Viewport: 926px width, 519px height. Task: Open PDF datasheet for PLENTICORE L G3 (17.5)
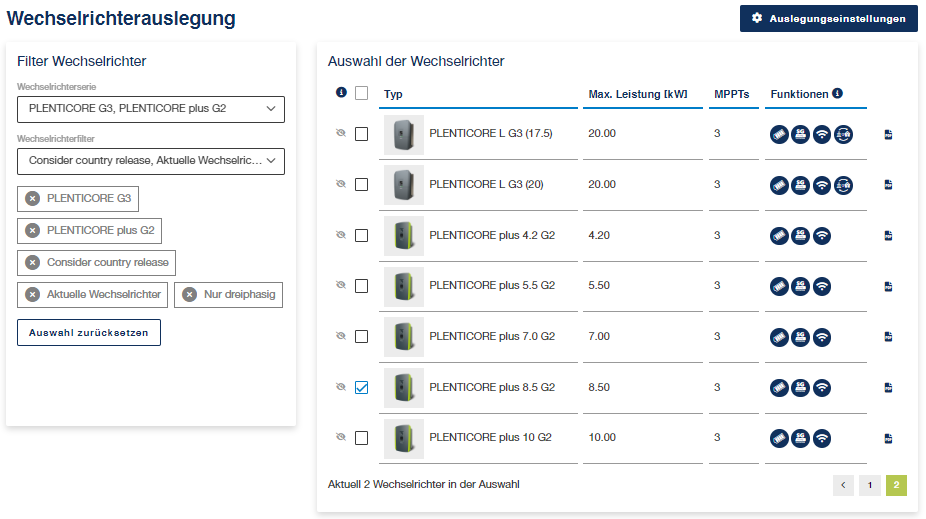888,135
